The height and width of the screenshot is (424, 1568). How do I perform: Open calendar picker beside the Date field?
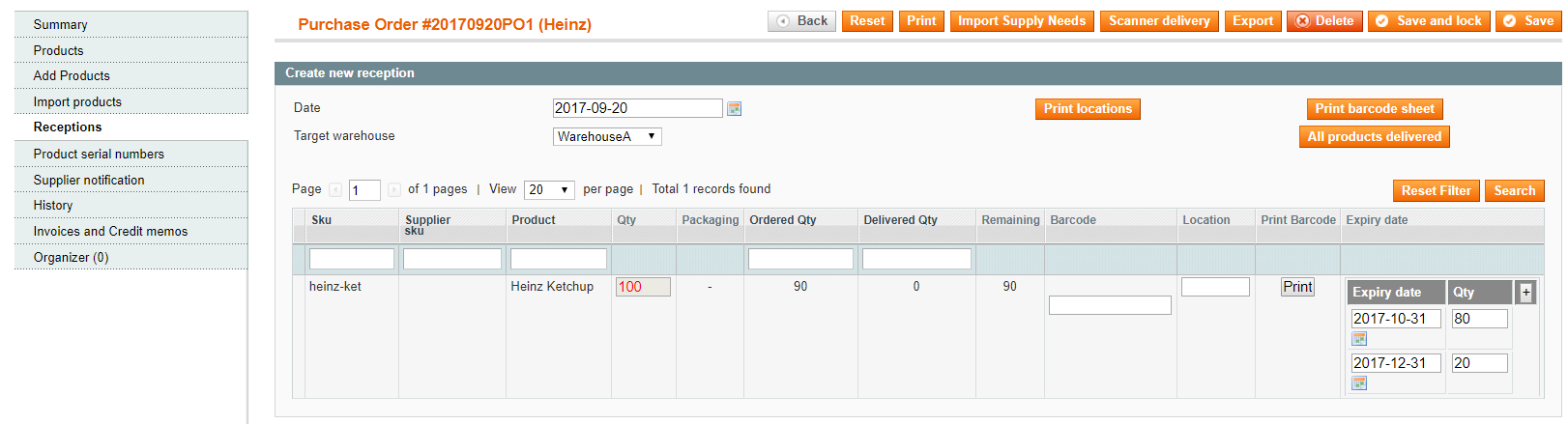pyautogui.click(x=735, y=109)
